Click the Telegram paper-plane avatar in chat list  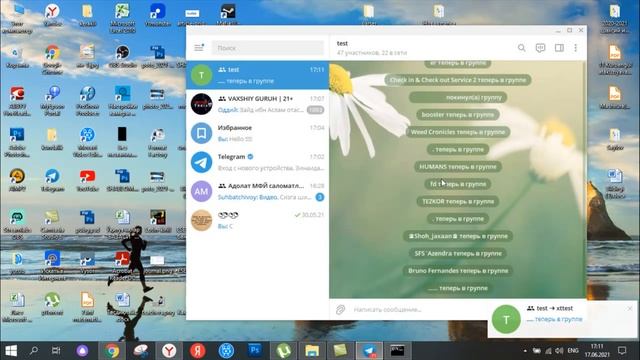tap(202, 162)
